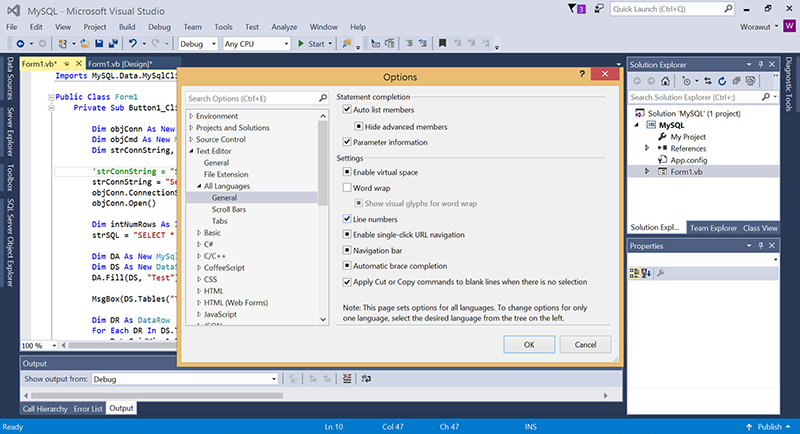Click the Save All toolbar icon
Viewport: 800px width, 434px height.
click(111, 44)
